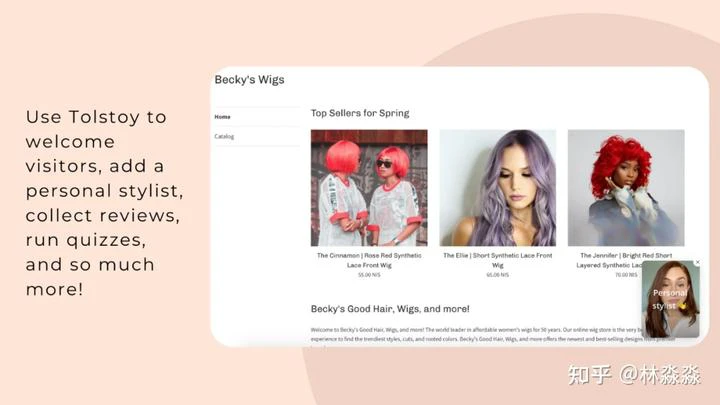Click the 70.00 NIS price label
The height and width of the screenshot is (405, 720).
(626, 275)
